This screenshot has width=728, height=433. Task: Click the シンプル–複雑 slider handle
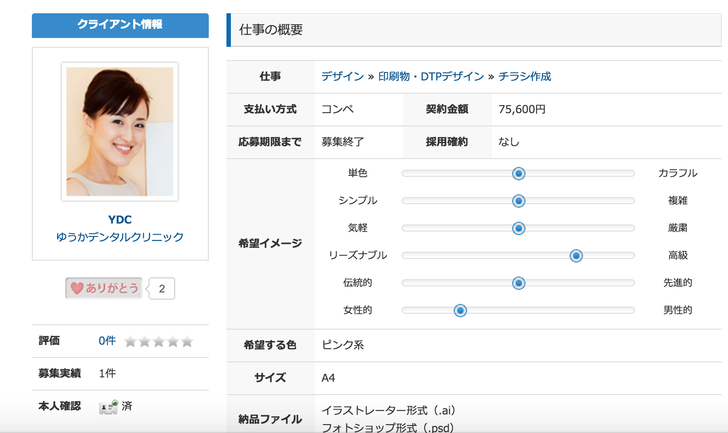pyautogui.click(x=519, y=201)
